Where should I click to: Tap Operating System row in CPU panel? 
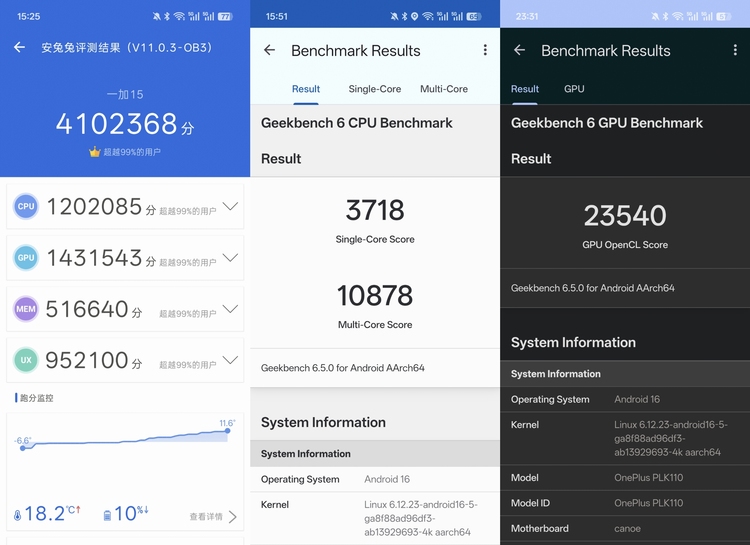click(x=375, y=479)
